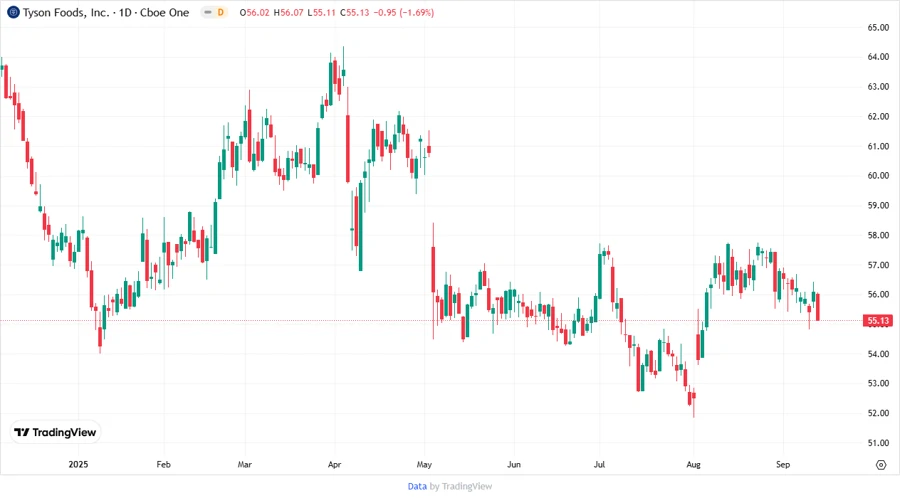Click the red 55.13 current price label
900x498 pixels.
[x=878, y=321]
